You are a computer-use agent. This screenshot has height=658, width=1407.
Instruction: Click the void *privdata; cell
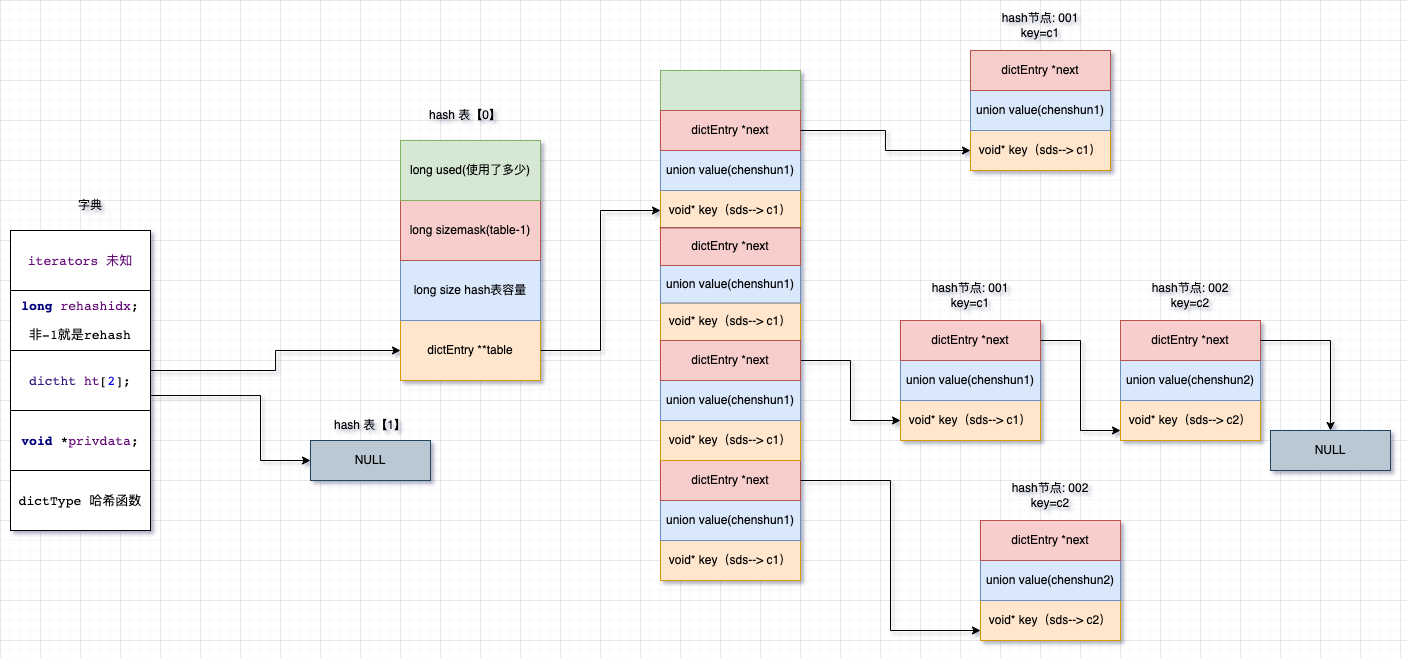click(x=80, y=440)
